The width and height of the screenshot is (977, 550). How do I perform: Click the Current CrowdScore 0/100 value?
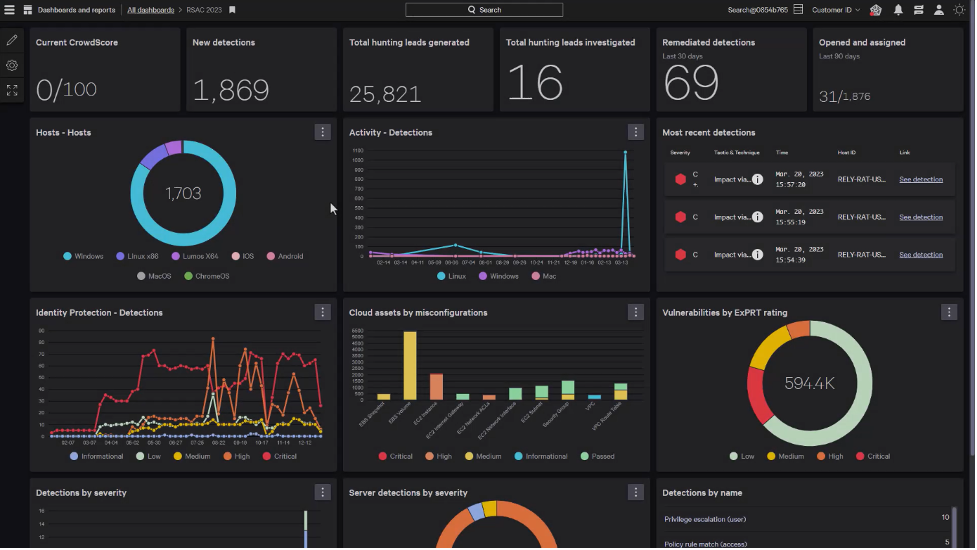tap(66, 90)
